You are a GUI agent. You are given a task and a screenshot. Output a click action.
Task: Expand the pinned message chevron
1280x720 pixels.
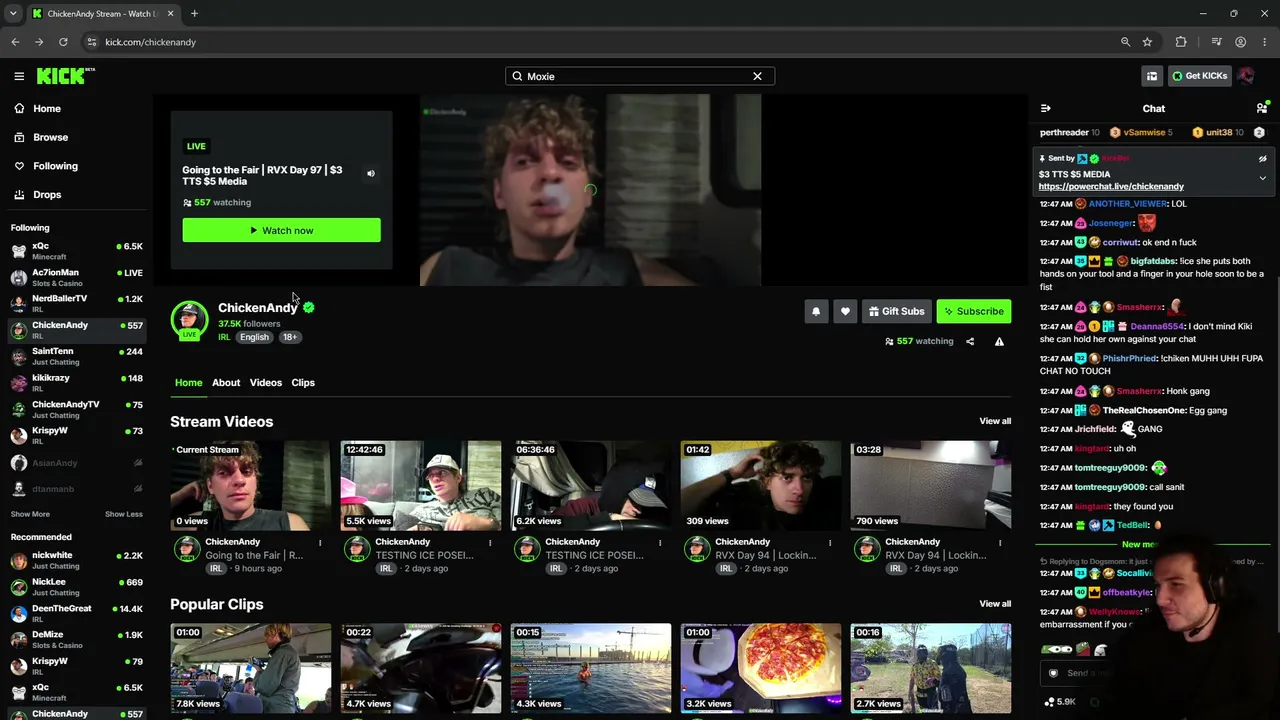click(x=1262, y=178)
